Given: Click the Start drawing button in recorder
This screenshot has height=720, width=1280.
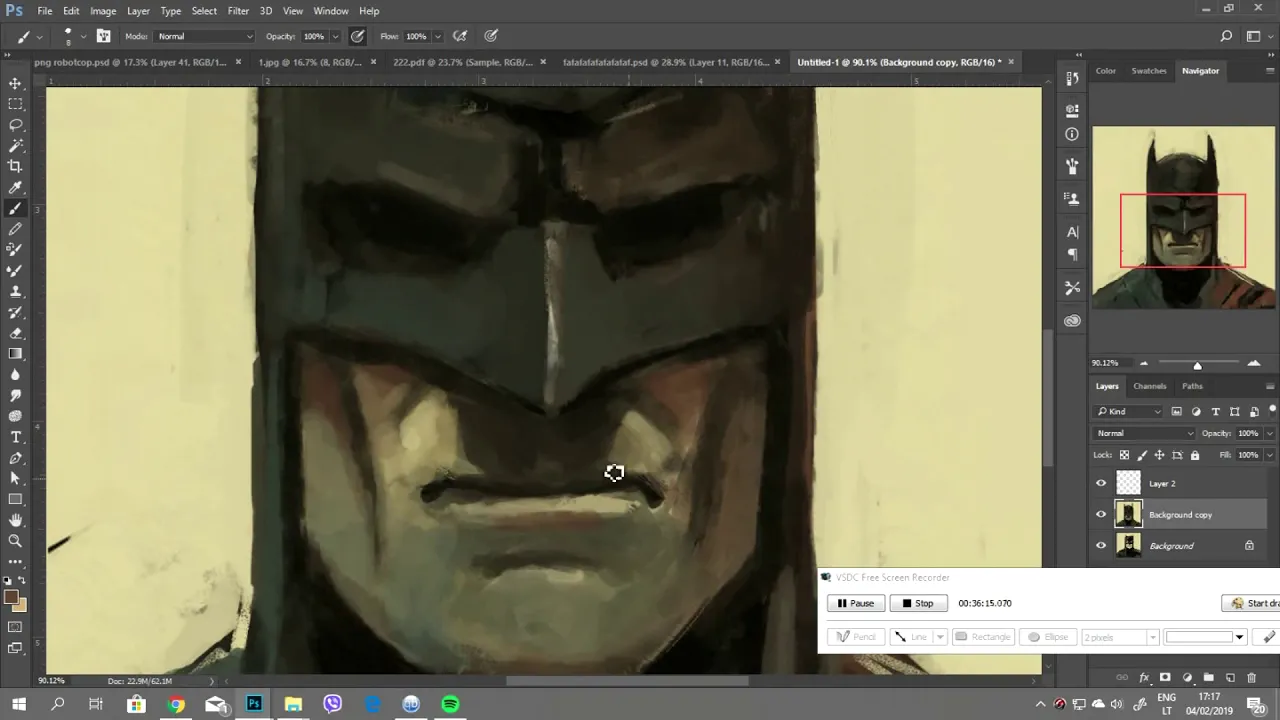Looking at the screenshot, I should [1253, 603].
